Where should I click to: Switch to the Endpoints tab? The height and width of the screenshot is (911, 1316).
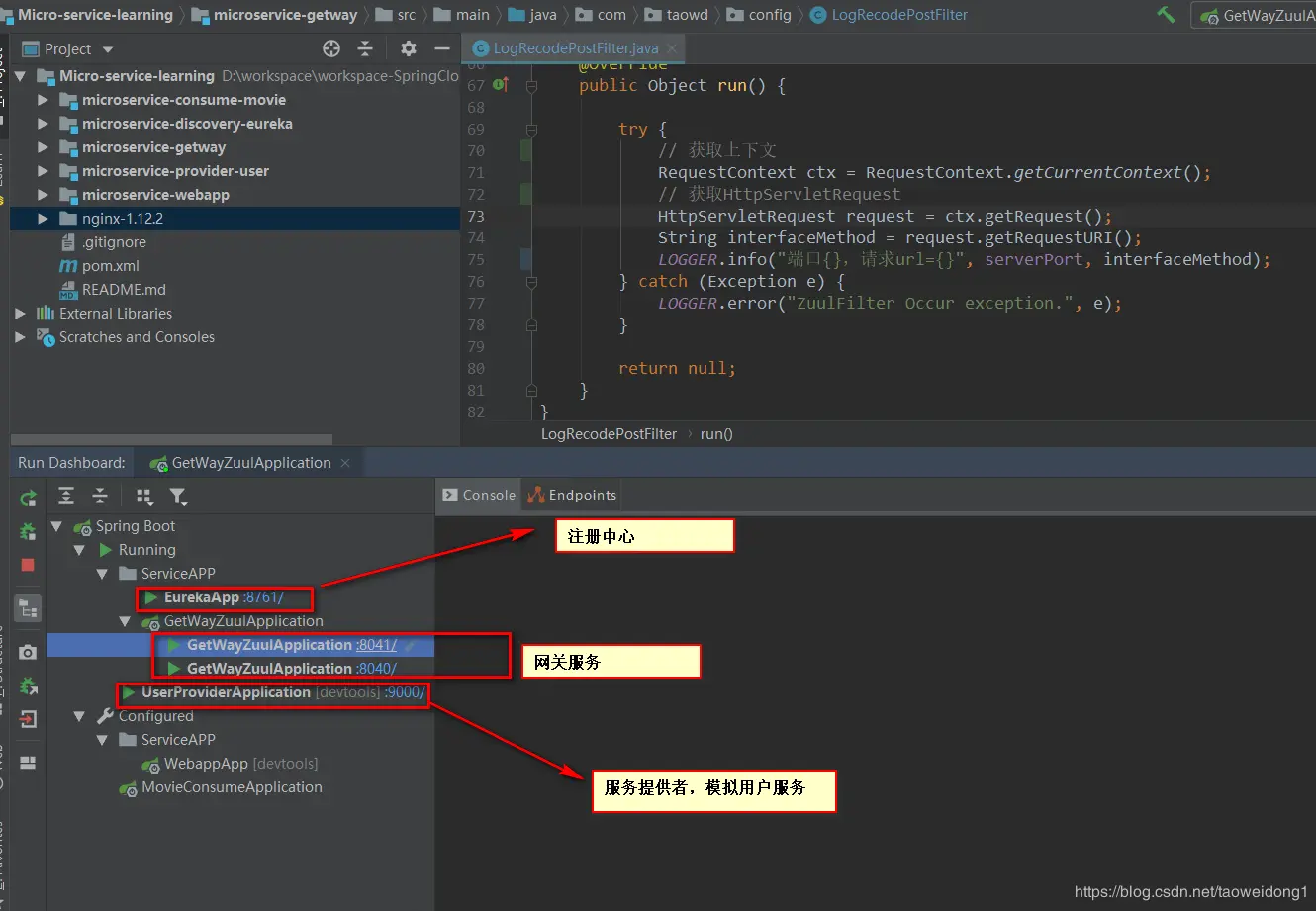572,495
